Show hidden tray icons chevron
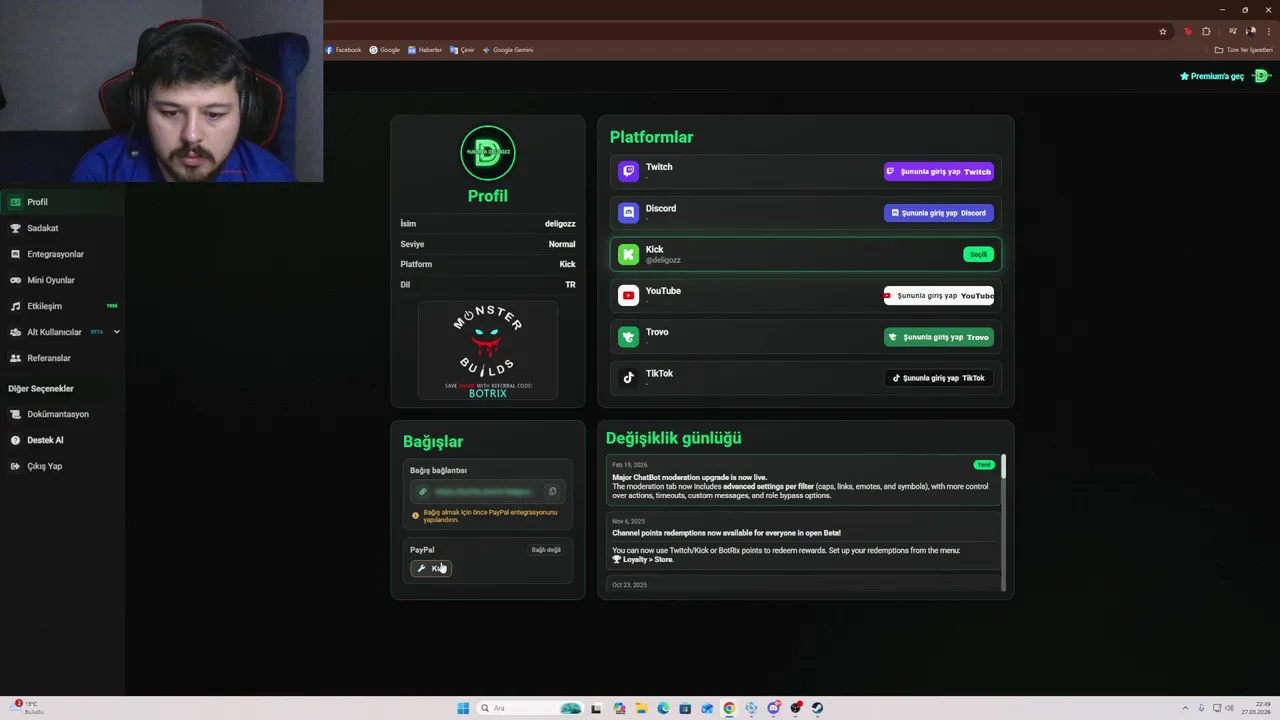 point(1185,708)
